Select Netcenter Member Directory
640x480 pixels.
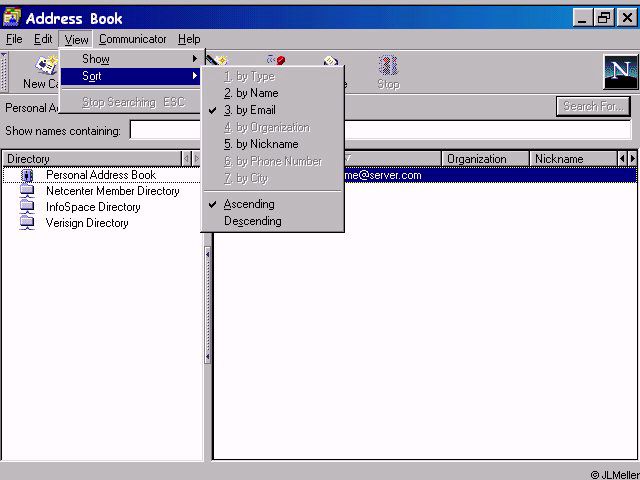113,191
